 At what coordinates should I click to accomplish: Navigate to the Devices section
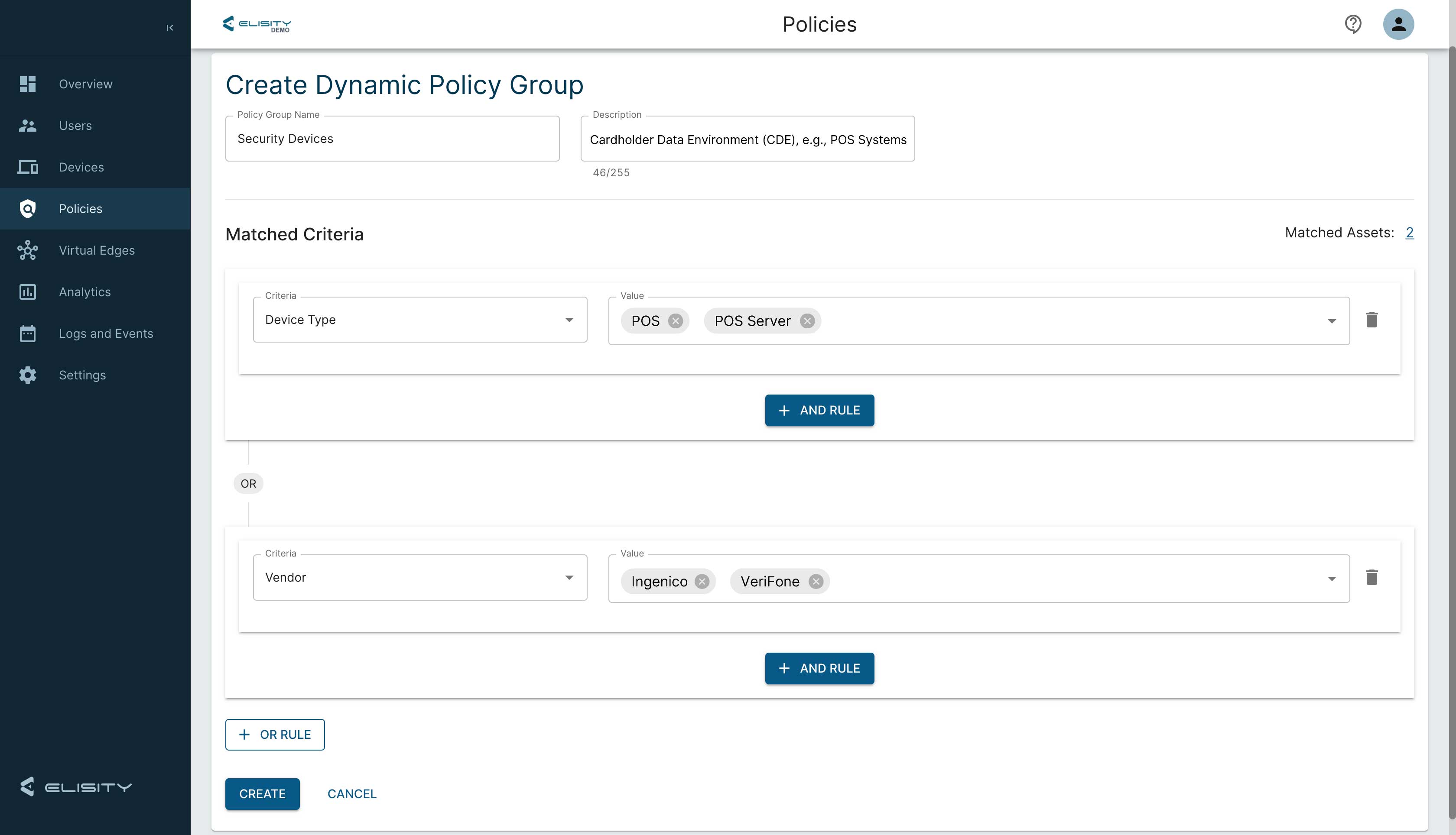tap(81, 167)
